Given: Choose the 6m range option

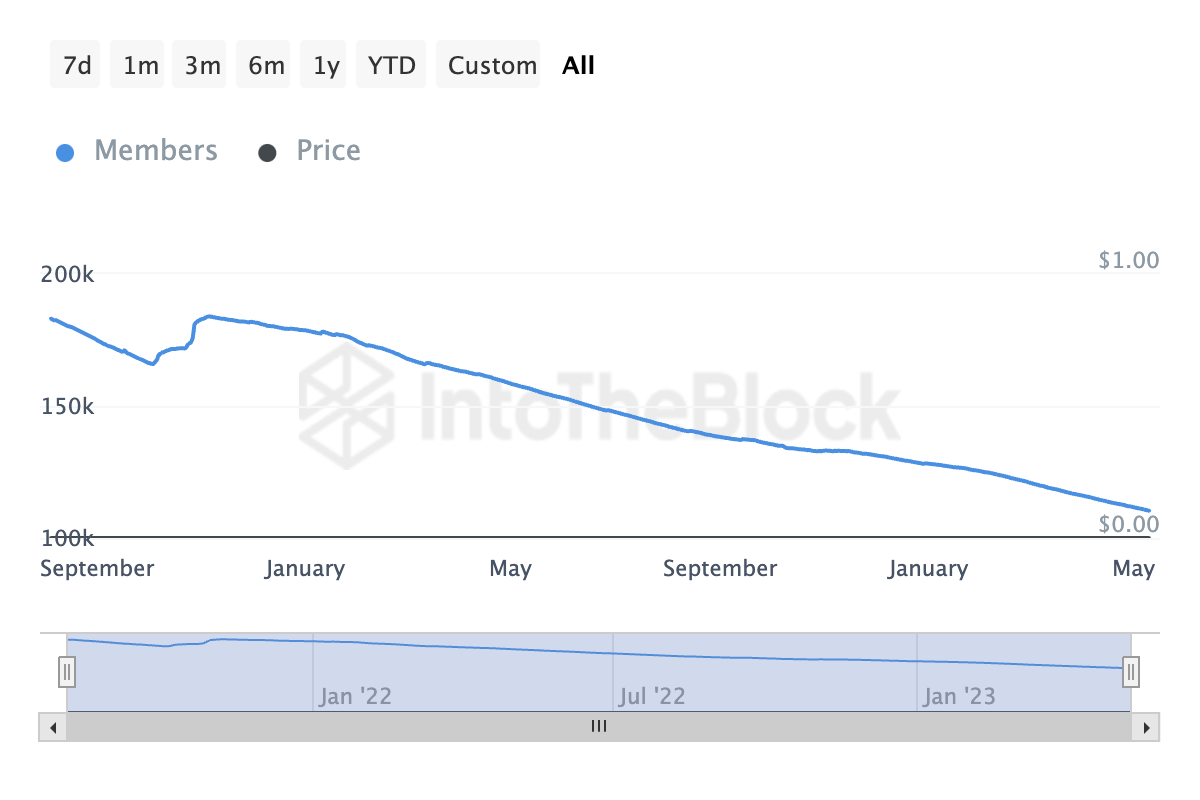Looking at the screenshot, I should 266,66.
